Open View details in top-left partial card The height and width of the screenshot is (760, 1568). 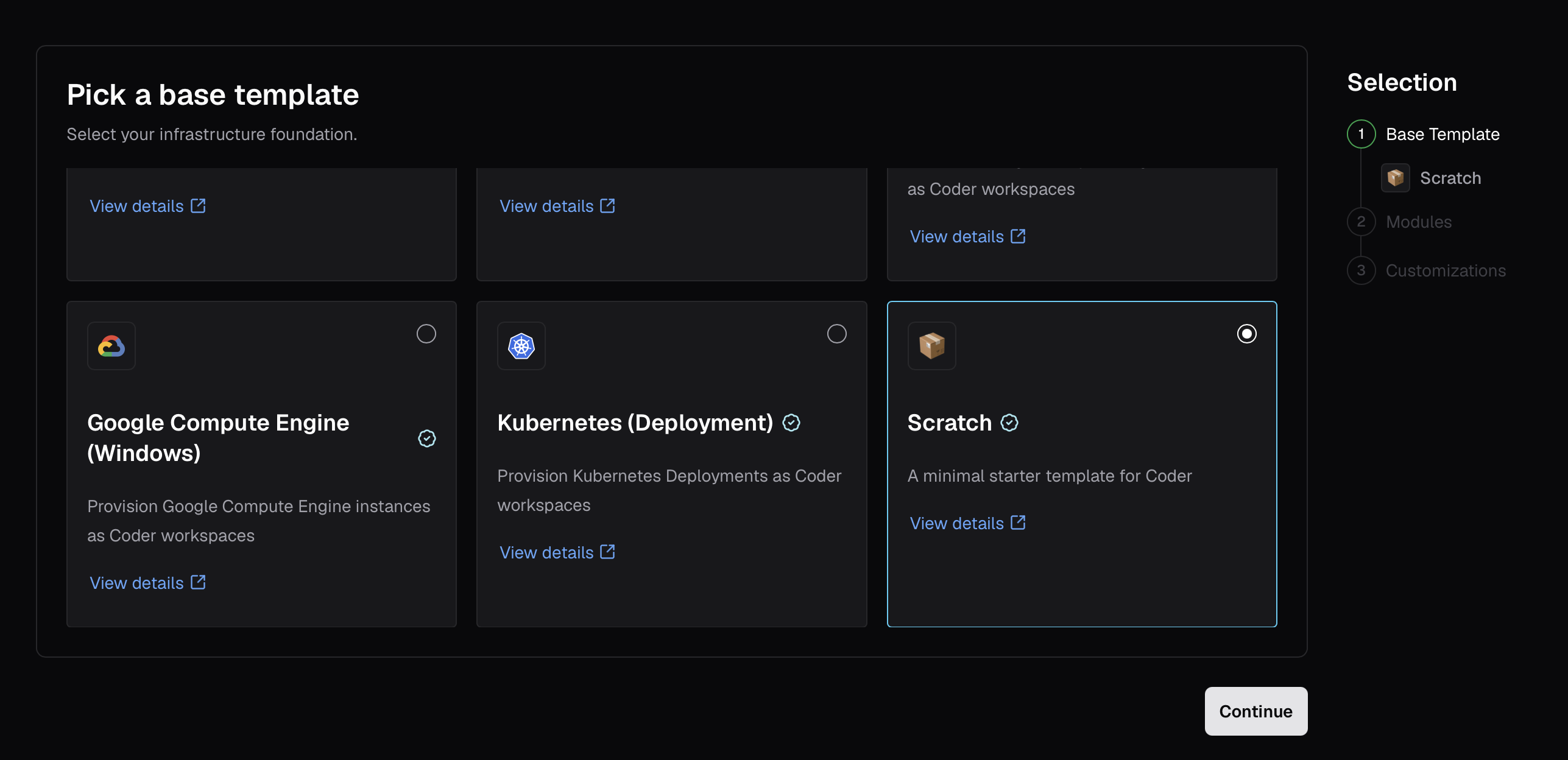point(148,206)
